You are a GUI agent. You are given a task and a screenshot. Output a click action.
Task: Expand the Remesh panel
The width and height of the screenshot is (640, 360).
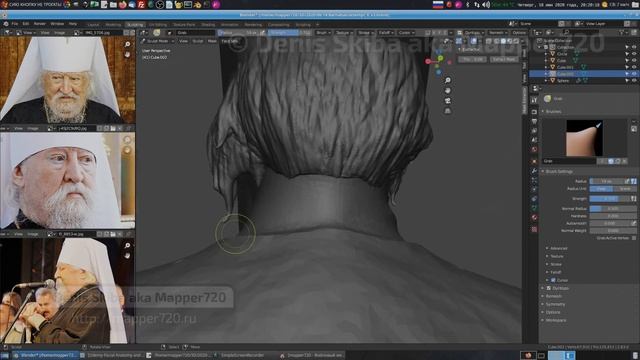[553, 296]
